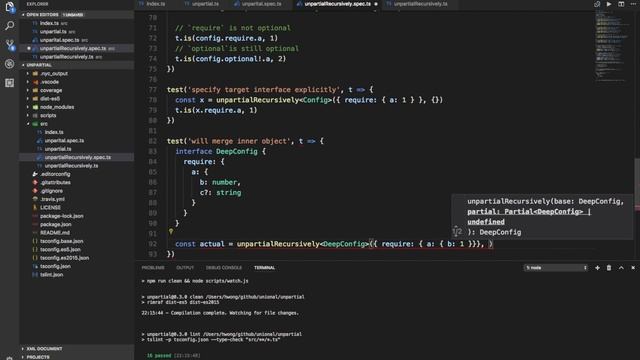Open unpartialRecursively.ts under Open Editors
Screen dimensions: 640x360
(x=77, y=57)
